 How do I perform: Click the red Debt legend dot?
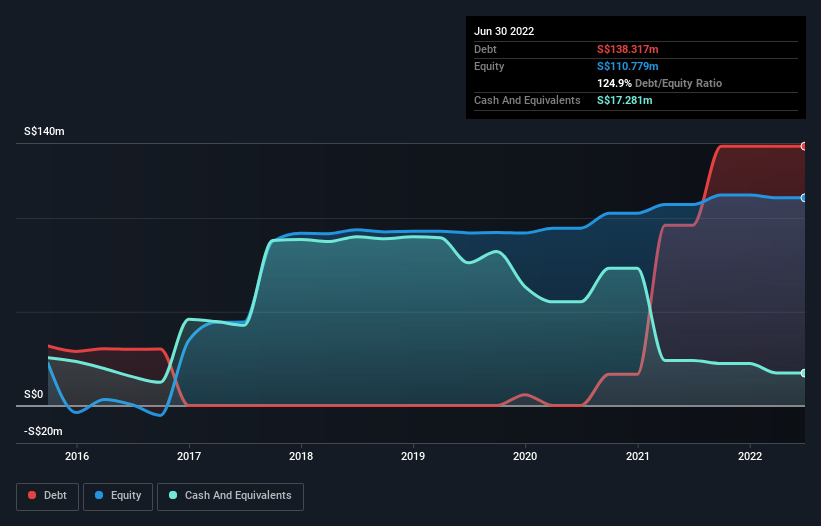(32, 495)
